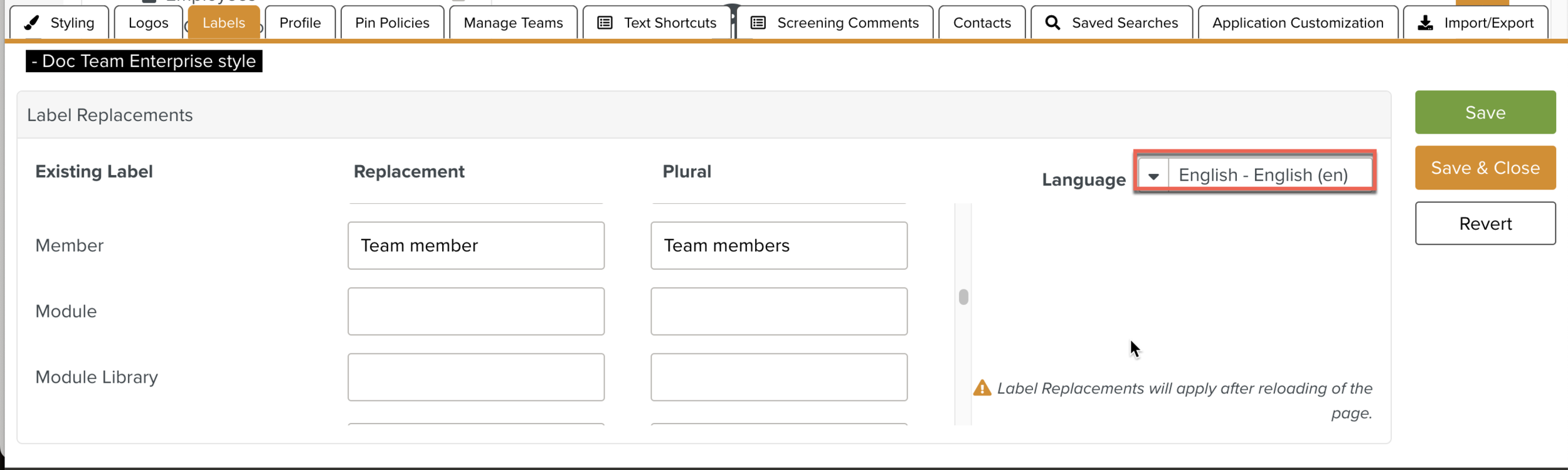
Task: Click the Screening Comments list icon
Action: point(758,23)
